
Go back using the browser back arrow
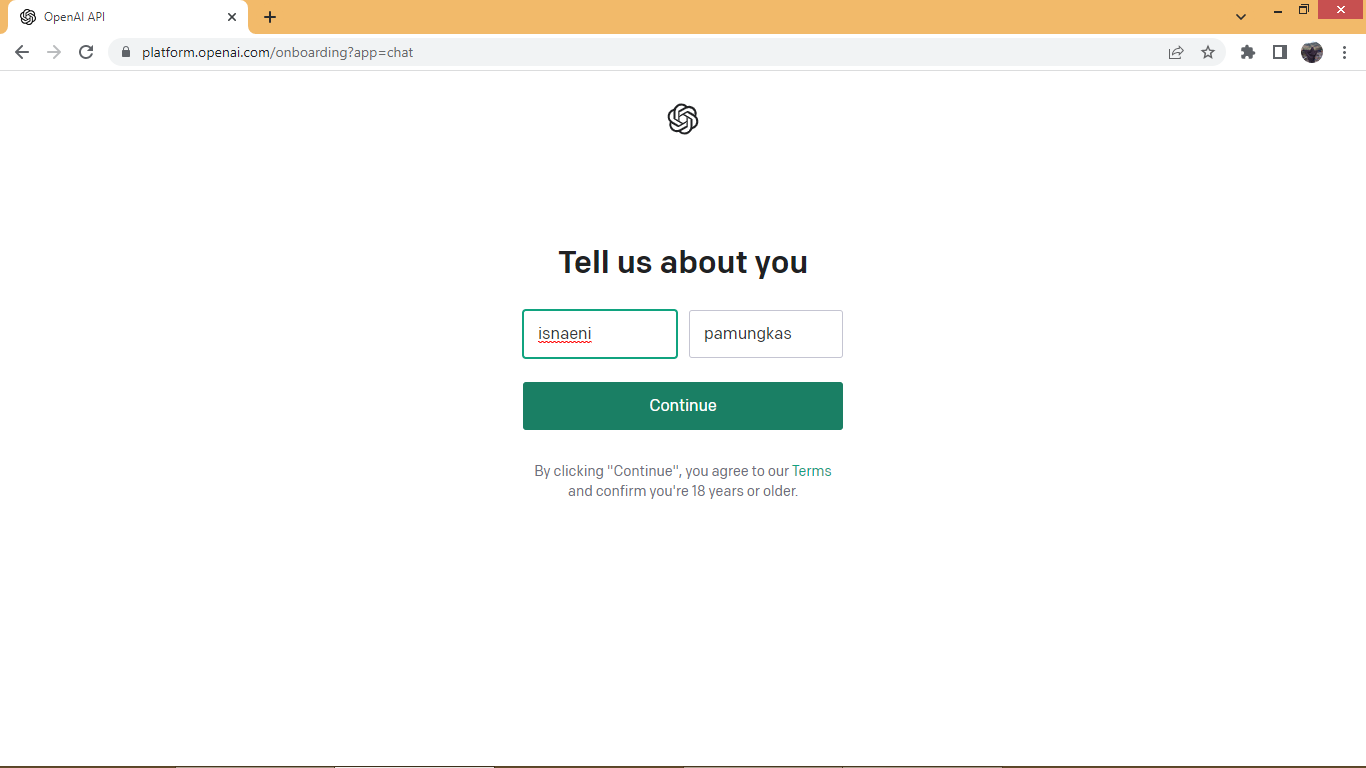pos(22,52)
